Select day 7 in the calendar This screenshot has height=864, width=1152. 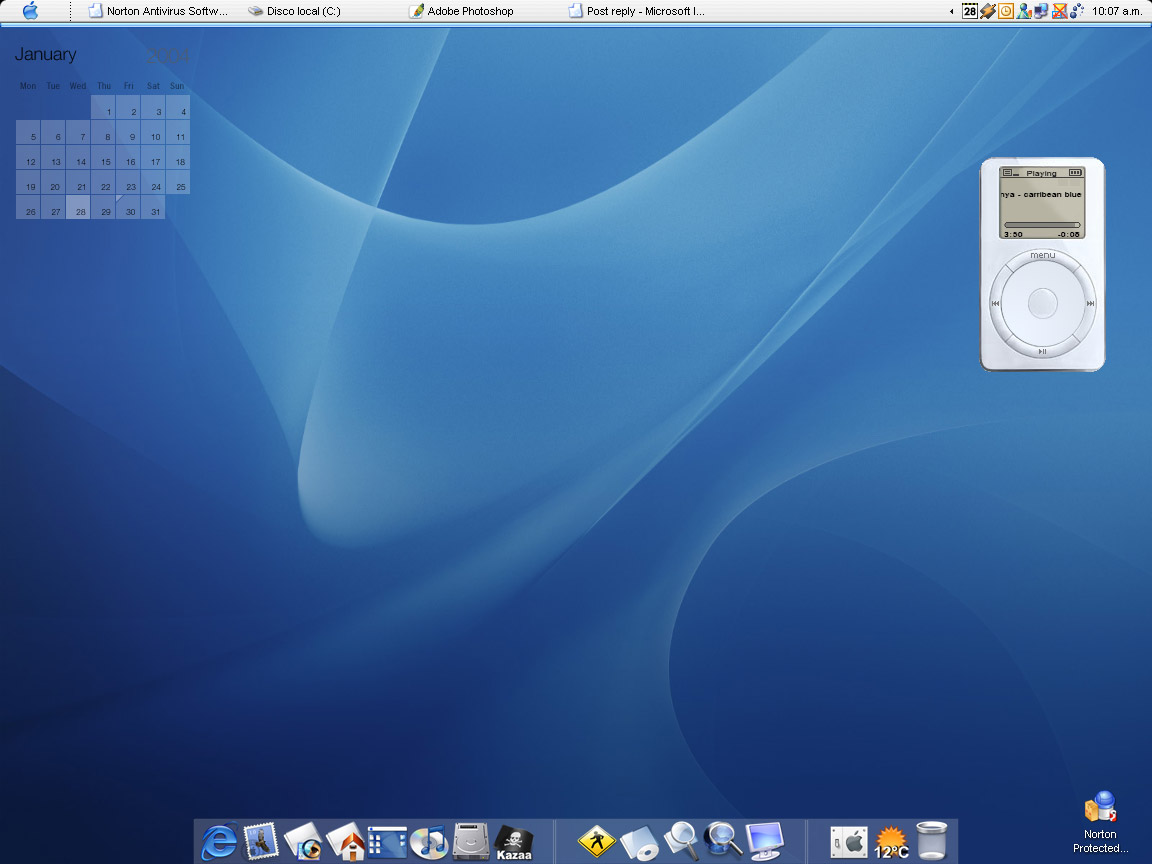tap(78, 132)
